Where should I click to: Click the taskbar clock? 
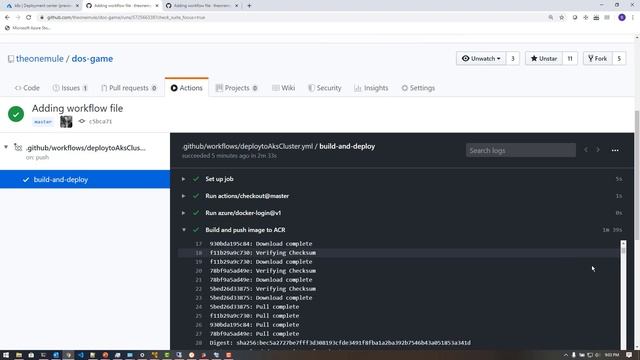(x=611, y=355)
